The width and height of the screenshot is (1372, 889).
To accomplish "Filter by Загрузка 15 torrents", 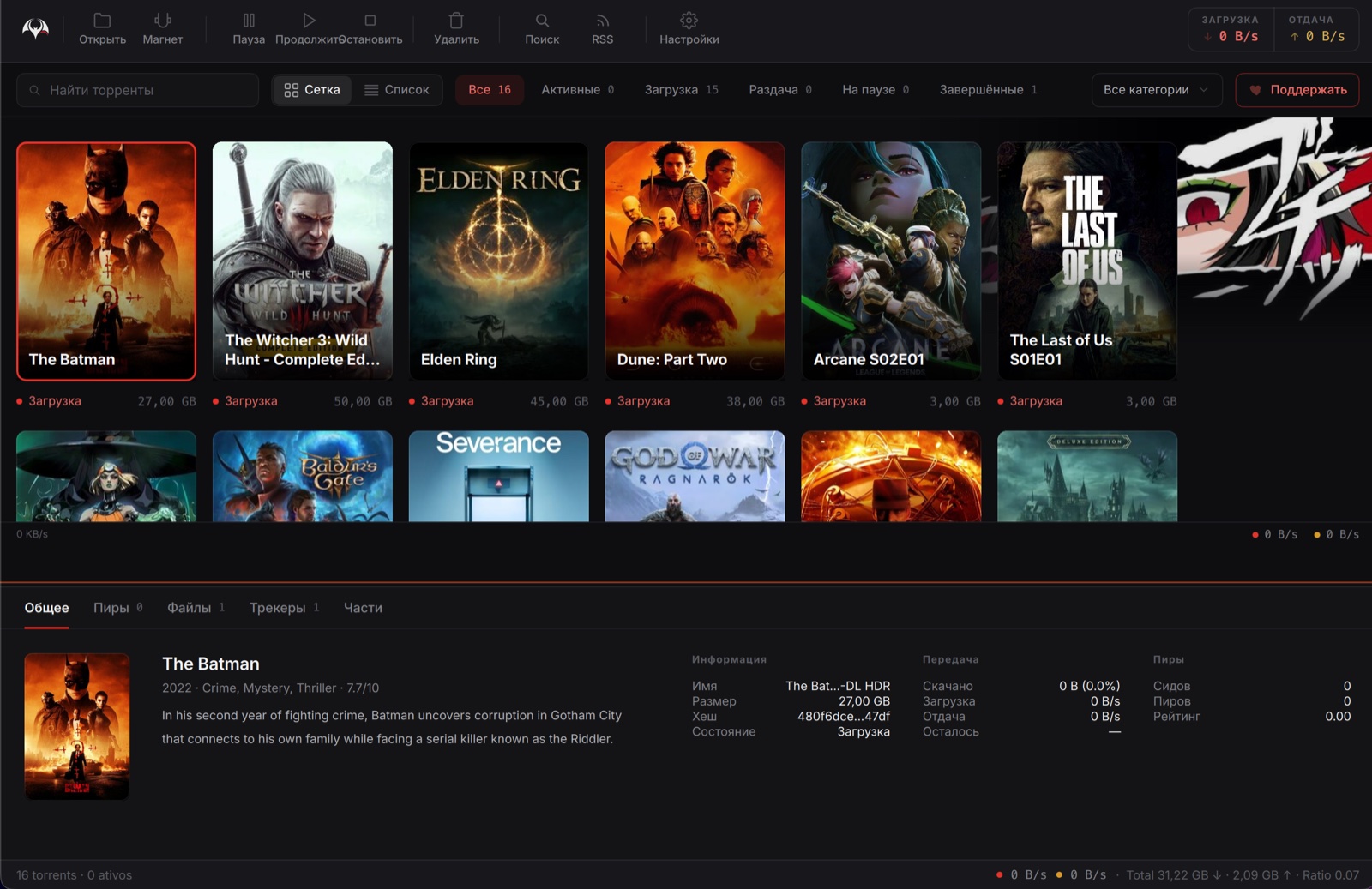I will (x=682, y=90).
